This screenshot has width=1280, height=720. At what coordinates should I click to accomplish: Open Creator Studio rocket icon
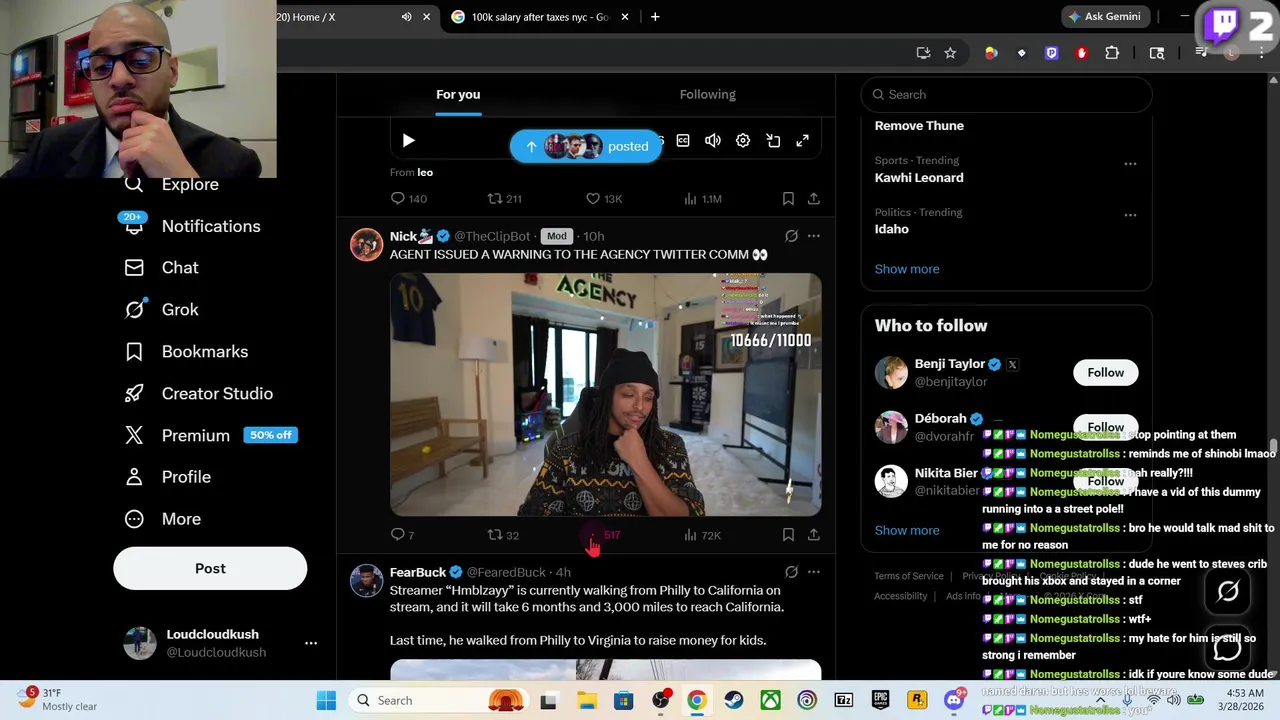(134, 394)
